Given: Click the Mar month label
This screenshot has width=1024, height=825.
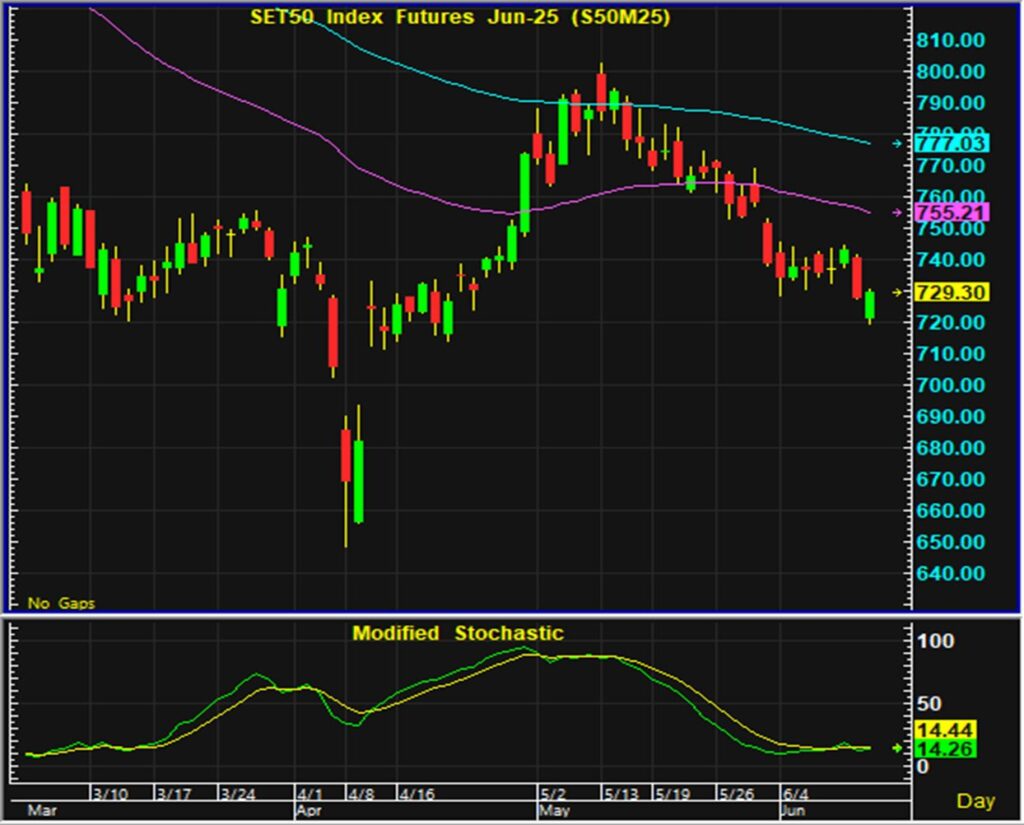Looking at the screenshot, I should click(x=42, y=811).
